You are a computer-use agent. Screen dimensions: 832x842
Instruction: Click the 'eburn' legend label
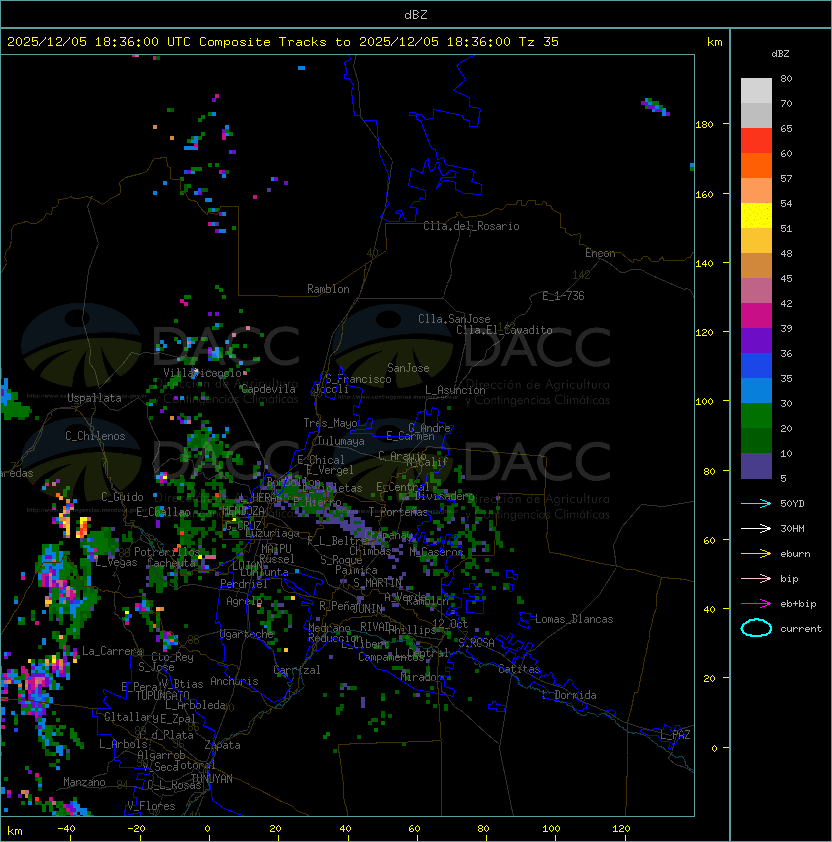(x=795, y=554)
